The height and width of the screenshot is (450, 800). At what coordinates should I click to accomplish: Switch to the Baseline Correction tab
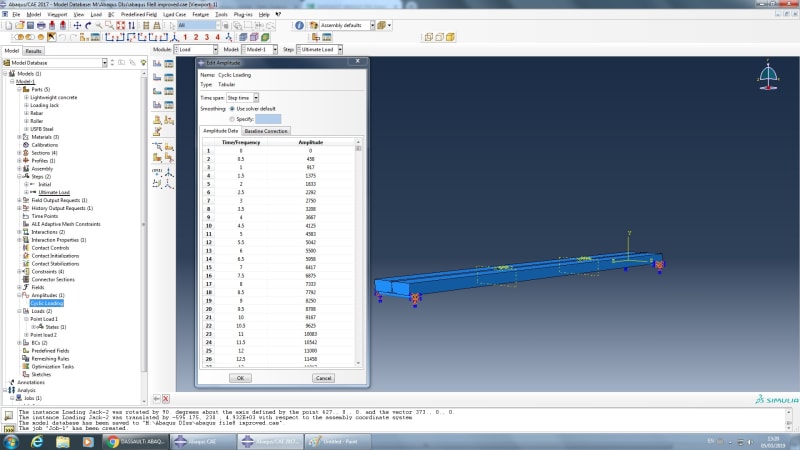266,131
